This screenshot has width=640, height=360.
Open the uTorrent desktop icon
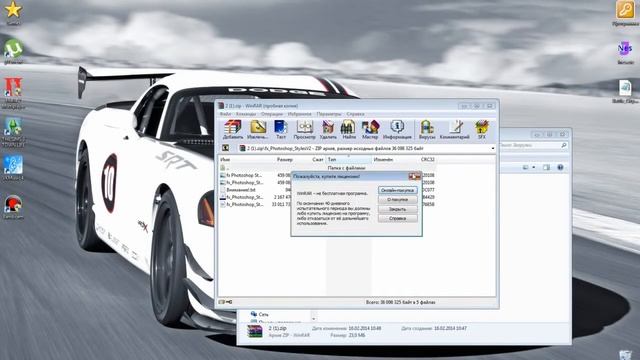(13, 51)
